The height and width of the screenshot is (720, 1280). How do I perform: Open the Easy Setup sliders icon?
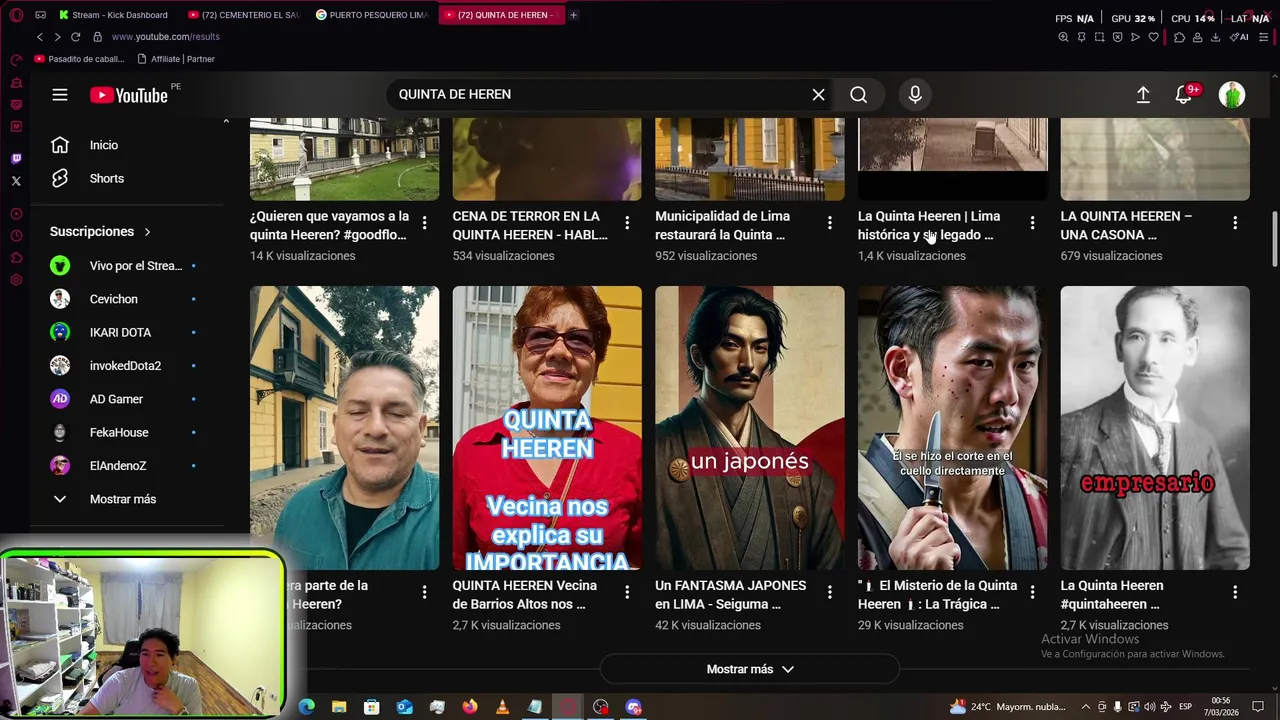tap(1263, 37)
